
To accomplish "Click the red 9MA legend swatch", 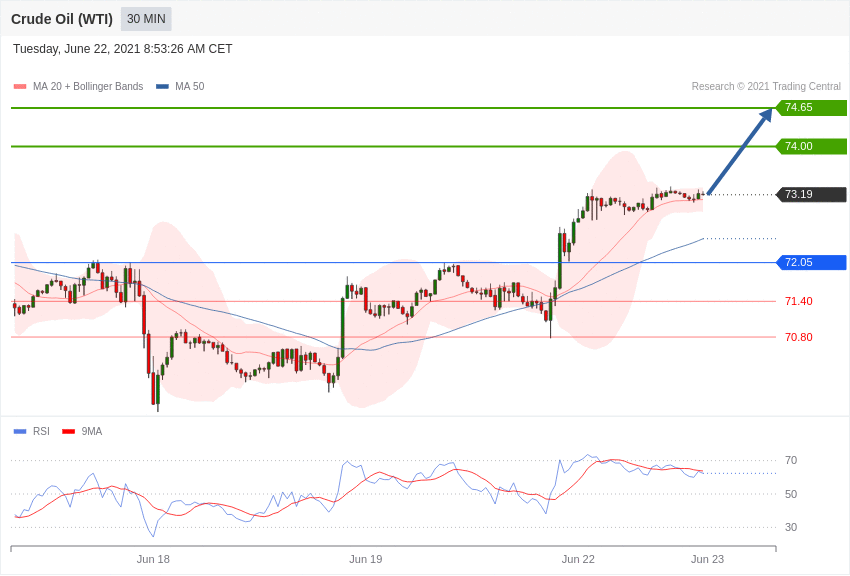I will coord(68,432).
